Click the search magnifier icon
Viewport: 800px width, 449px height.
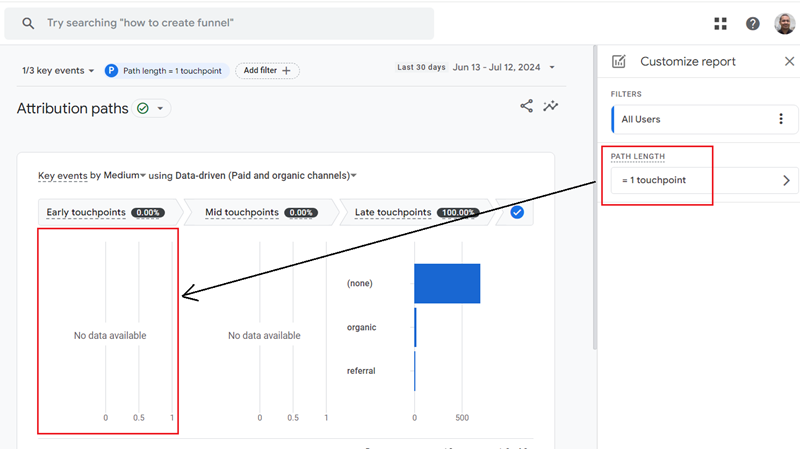tap(28, 23)
